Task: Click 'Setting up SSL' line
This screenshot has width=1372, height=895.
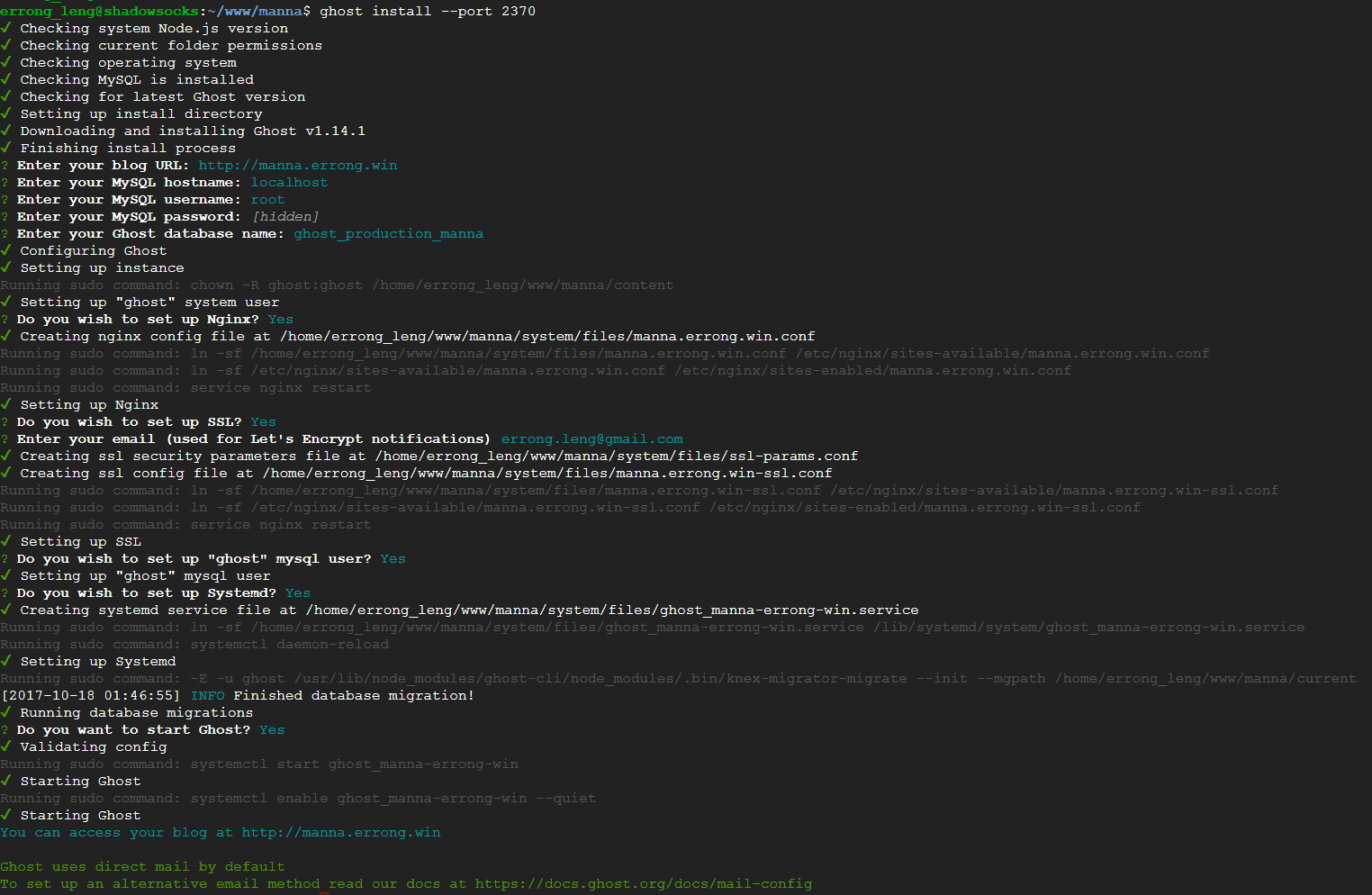Action: coord(71,541)
